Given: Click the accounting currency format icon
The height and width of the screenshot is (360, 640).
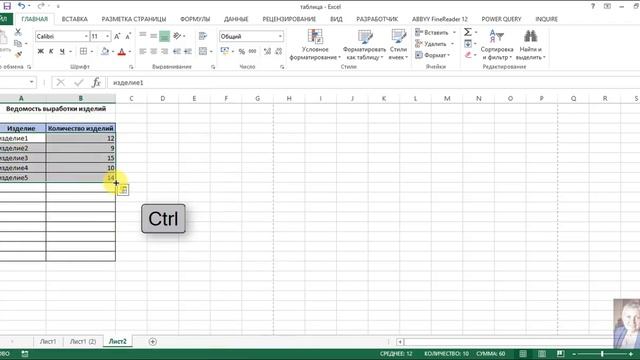Looking at the screenshot, I should (x=224, y=51).
